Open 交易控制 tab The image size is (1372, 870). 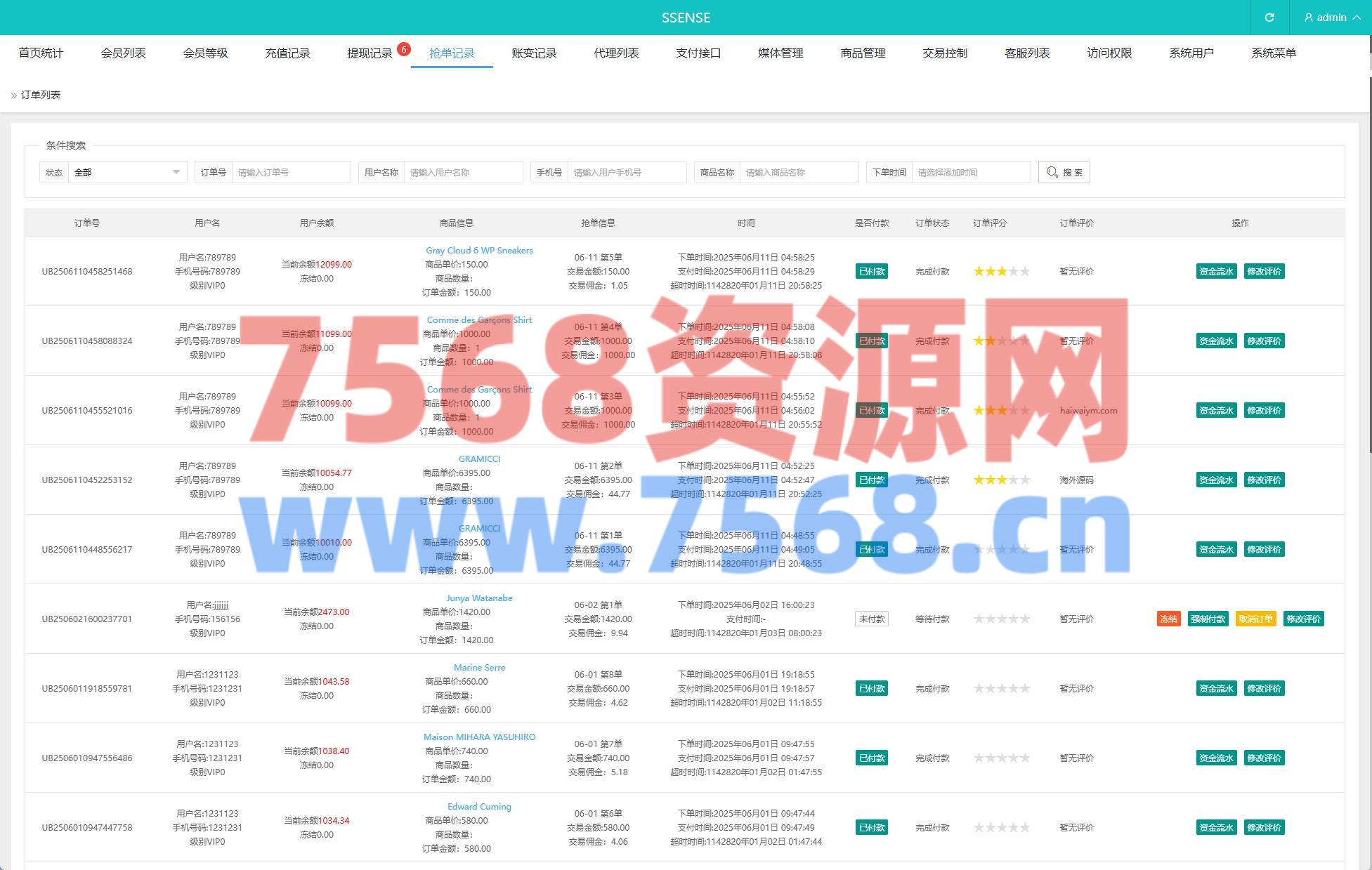[945, 53]
